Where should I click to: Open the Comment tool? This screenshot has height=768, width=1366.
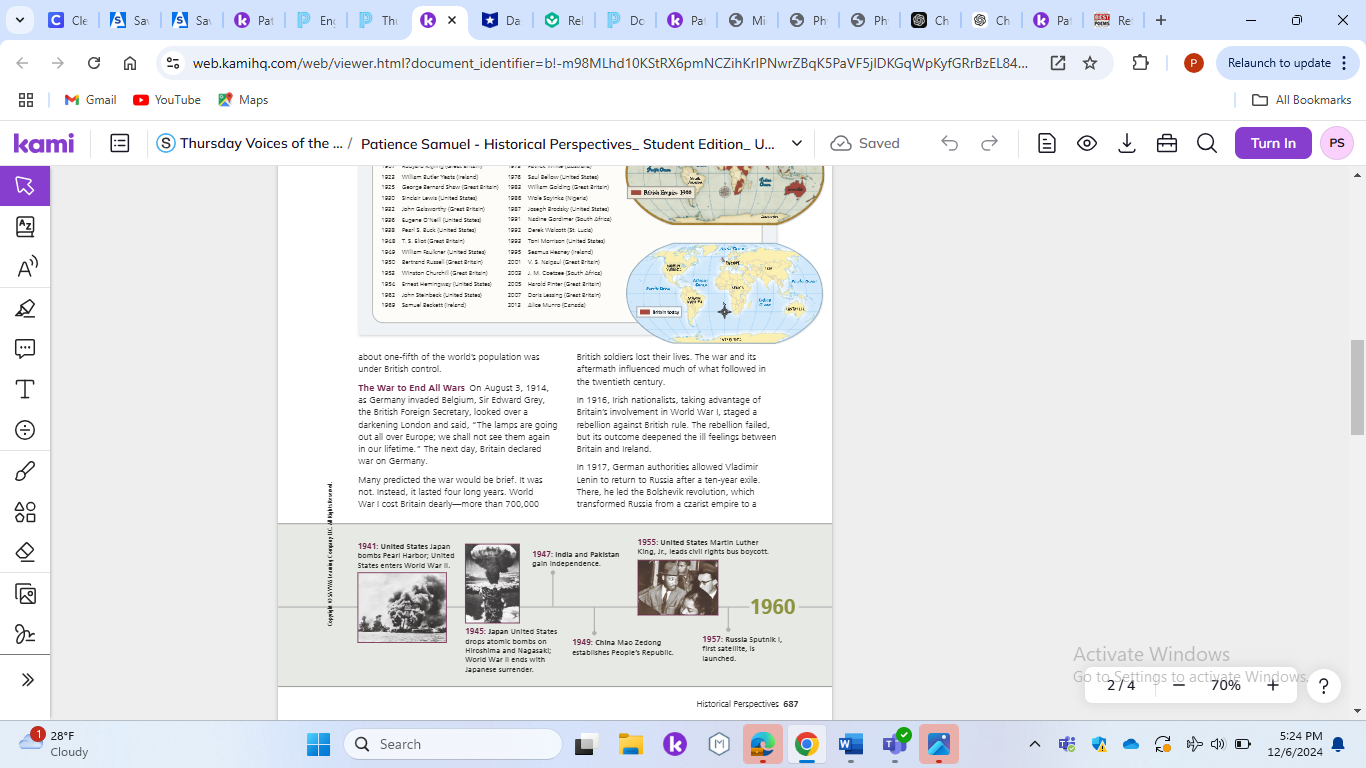25,348
